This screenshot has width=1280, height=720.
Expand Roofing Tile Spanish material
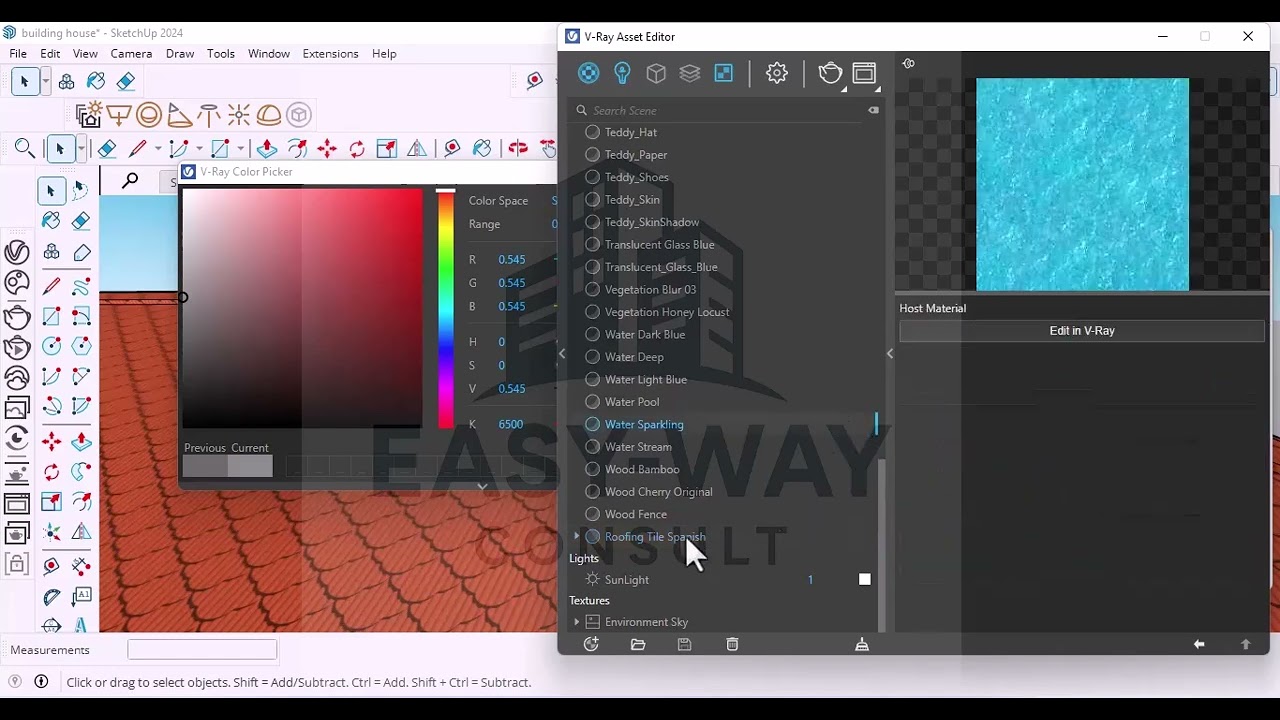(x=576, y=537)
